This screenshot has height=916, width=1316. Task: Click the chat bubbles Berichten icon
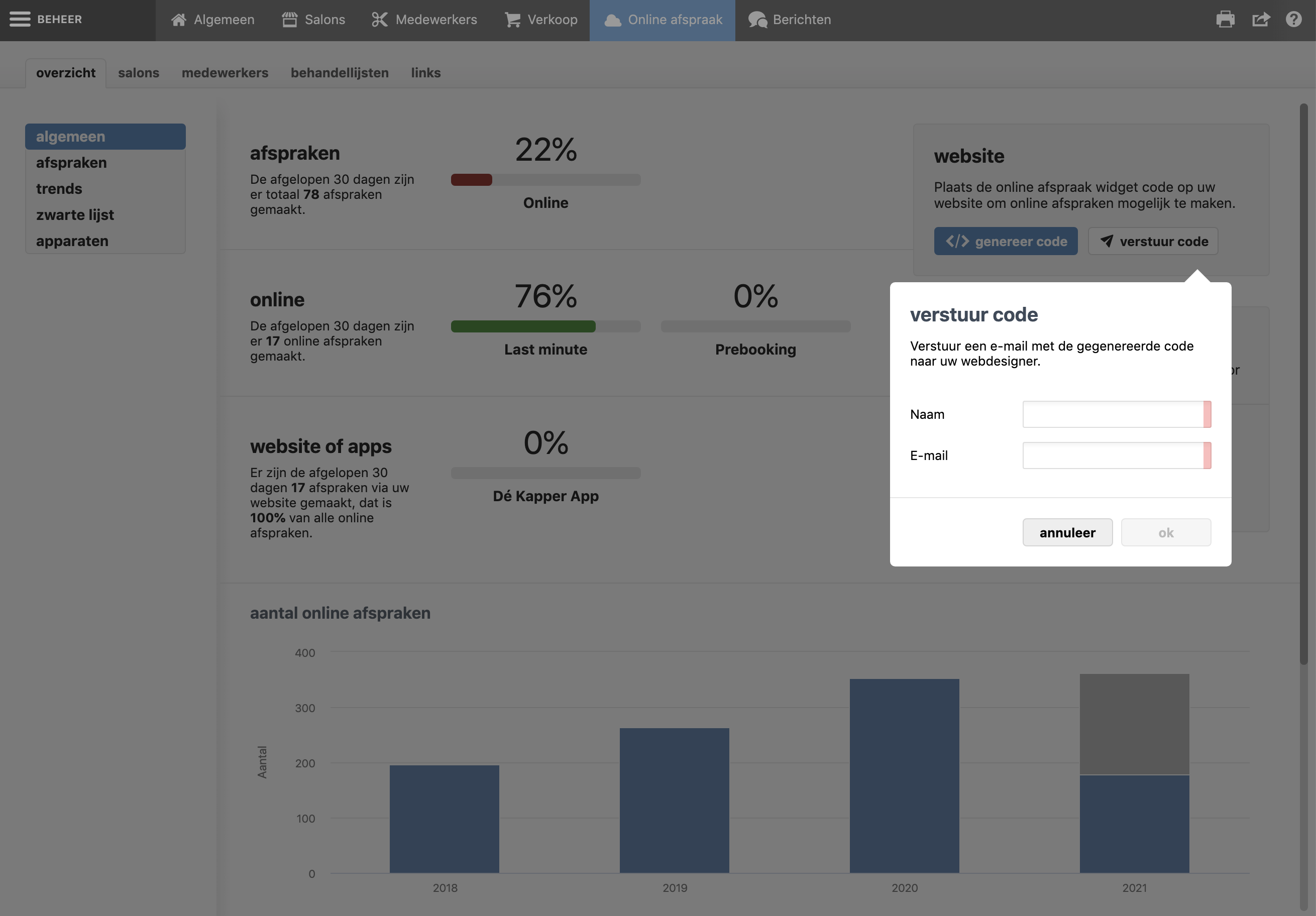pyautogui.click(x=757, y=20)
